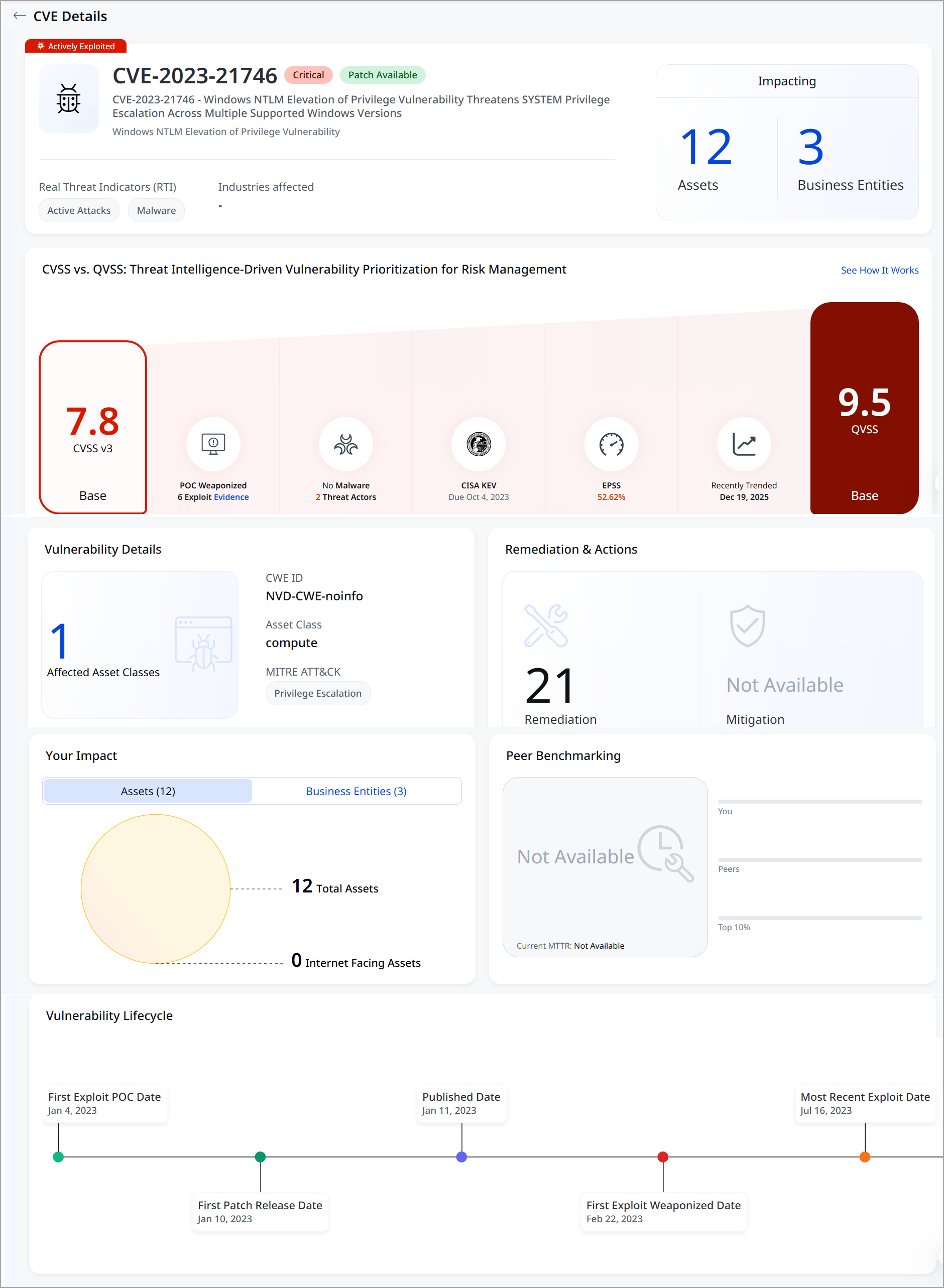Select the POC Weaponized monitor icon
Viewport: 944px width, 1288px height.
212,444
